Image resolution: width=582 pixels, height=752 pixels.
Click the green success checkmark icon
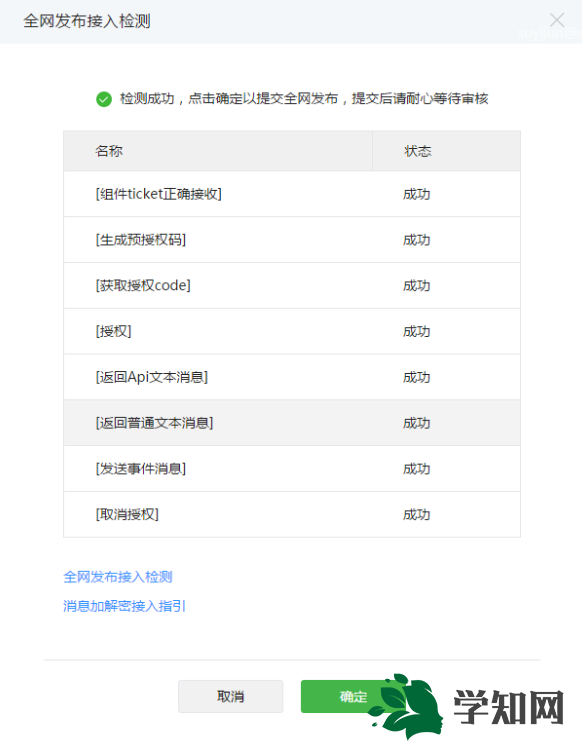(104, 99)
